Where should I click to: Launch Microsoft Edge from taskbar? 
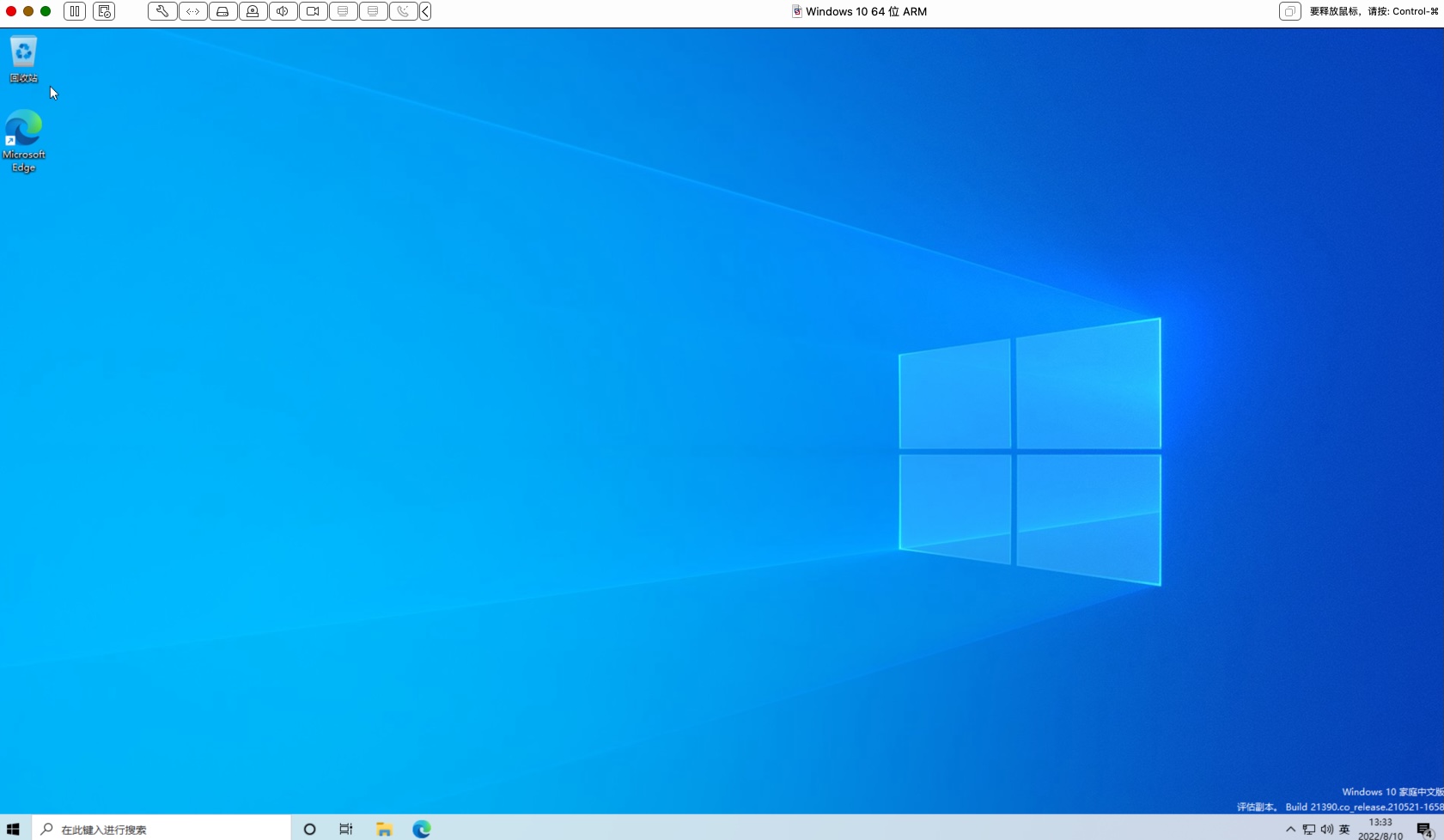[x=421, y=829]
